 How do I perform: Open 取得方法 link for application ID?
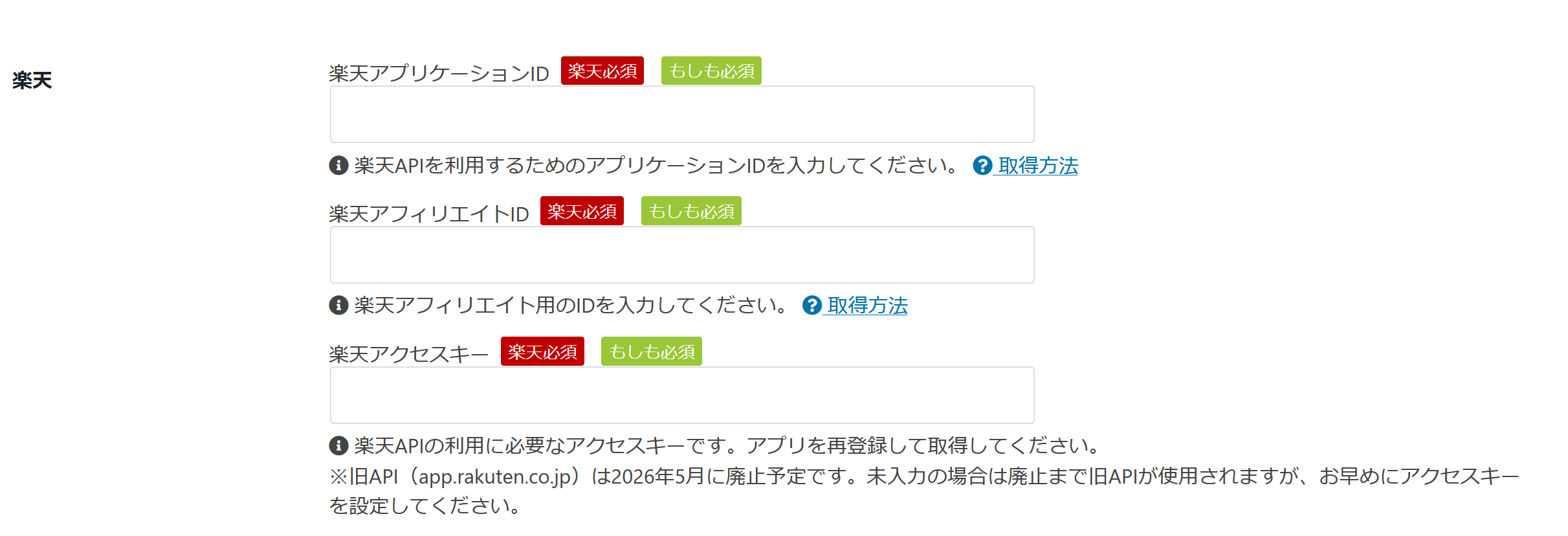click(x=1038, y=166)
